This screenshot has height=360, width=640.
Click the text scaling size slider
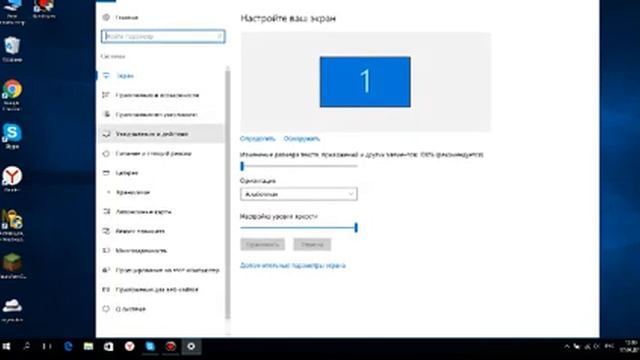[299, 166]
